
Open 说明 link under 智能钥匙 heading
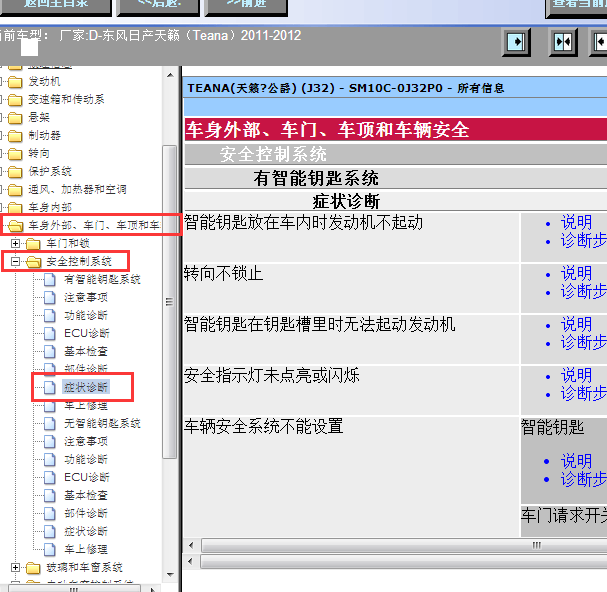(576, 462)
